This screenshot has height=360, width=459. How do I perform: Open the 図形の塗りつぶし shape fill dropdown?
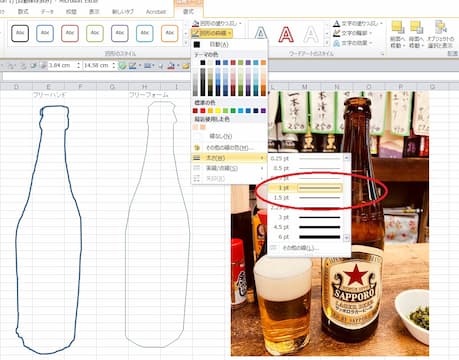[217, 23]
